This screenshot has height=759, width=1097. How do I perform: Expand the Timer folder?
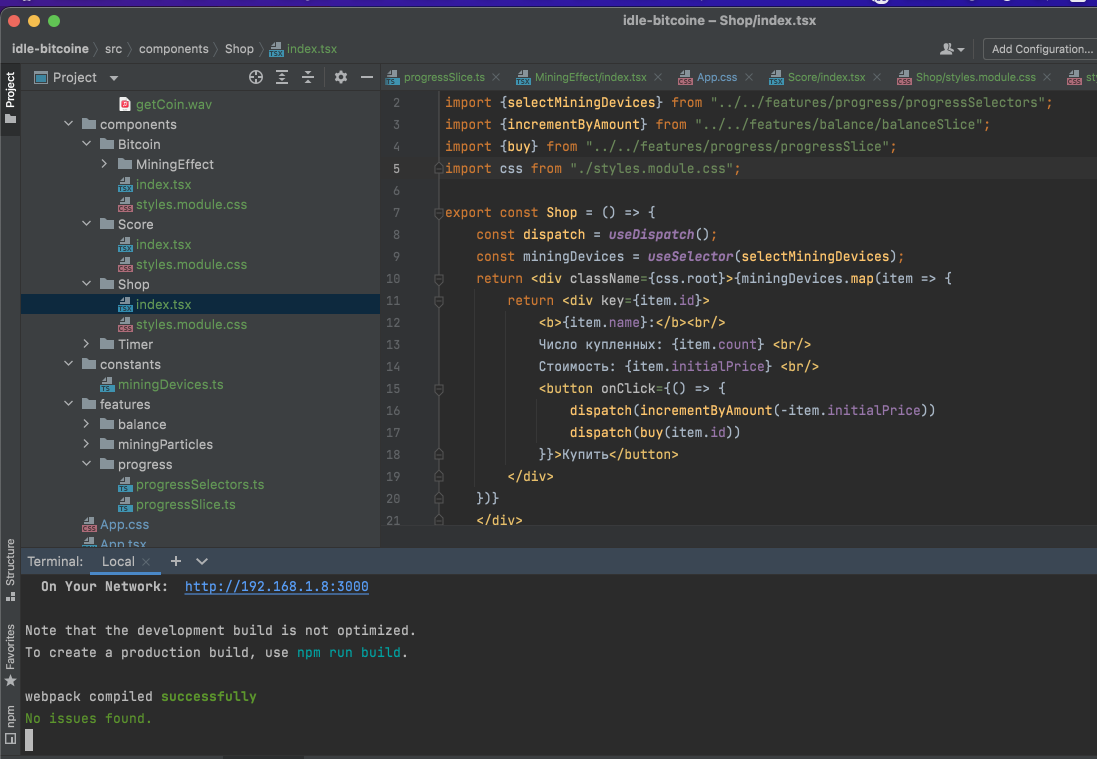click(x=87, y=345)
